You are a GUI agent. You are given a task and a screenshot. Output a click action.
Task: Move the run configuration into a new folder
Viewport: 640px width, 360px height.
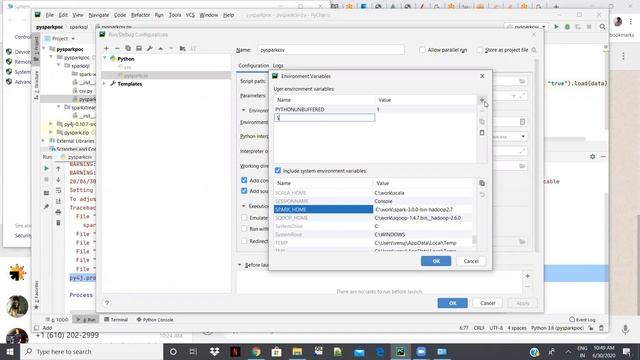pos(182,48)
